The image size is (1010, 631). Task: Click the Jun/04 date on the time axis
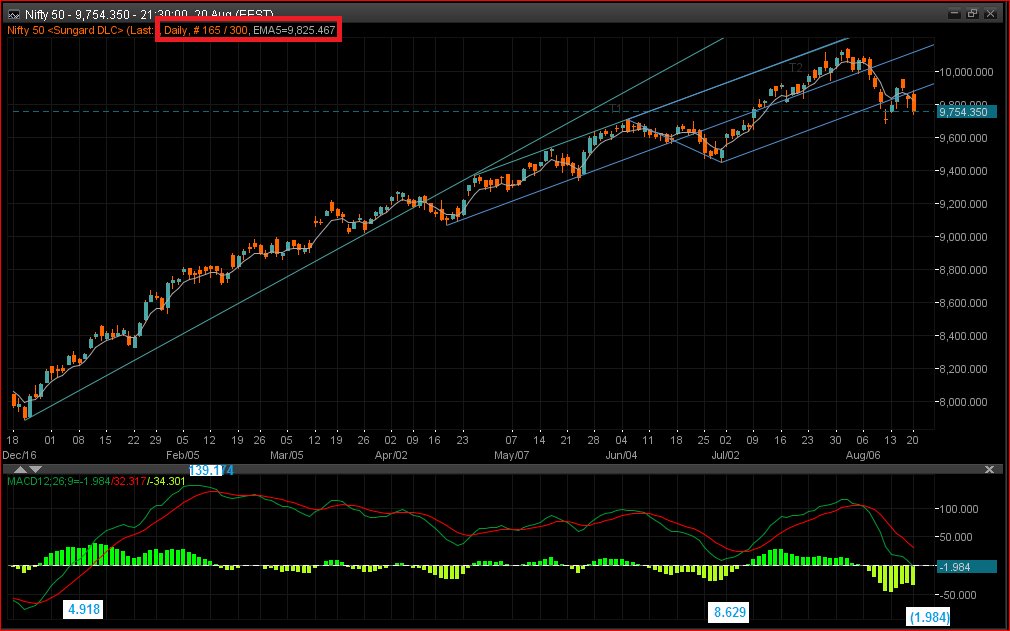621,455
